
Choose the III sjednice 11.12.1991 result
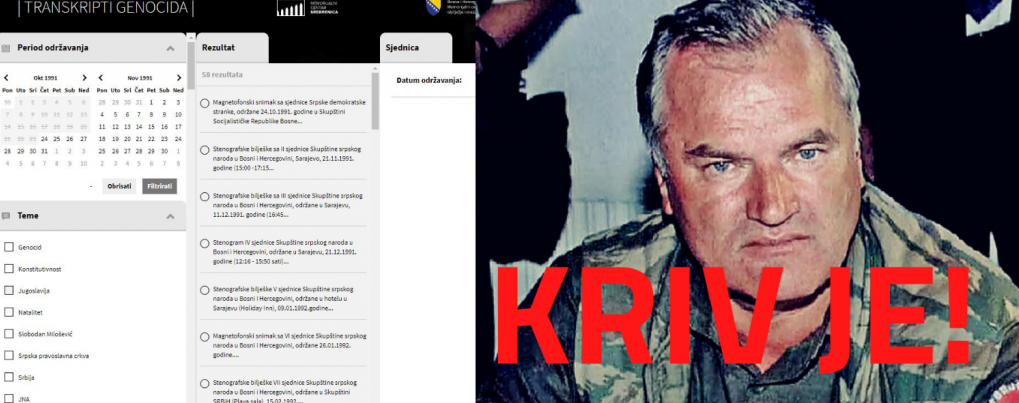205,196
